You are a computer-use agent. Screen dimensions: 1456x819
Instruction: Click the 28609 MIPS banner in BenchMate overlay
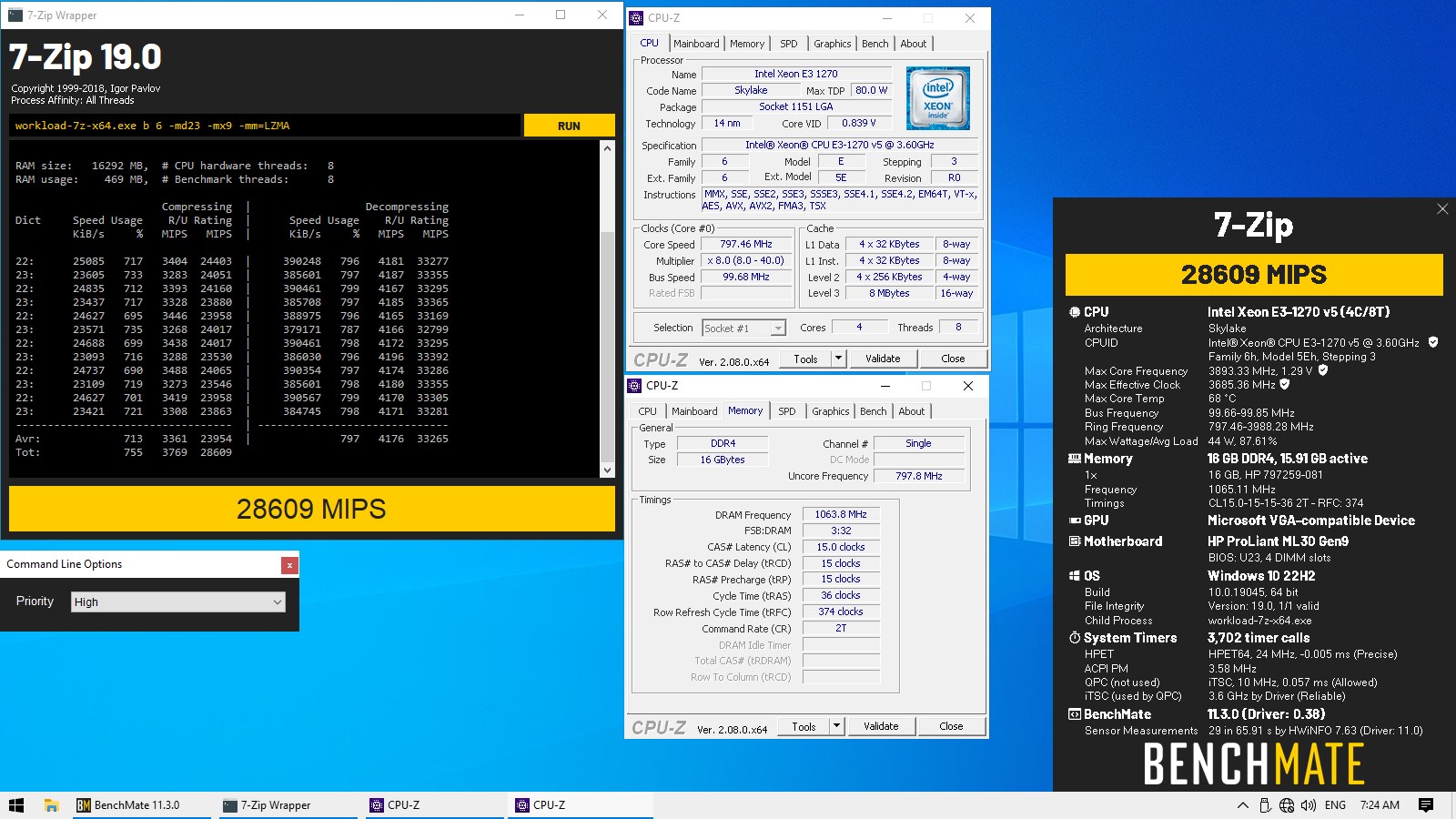[x=1254, y=275]
